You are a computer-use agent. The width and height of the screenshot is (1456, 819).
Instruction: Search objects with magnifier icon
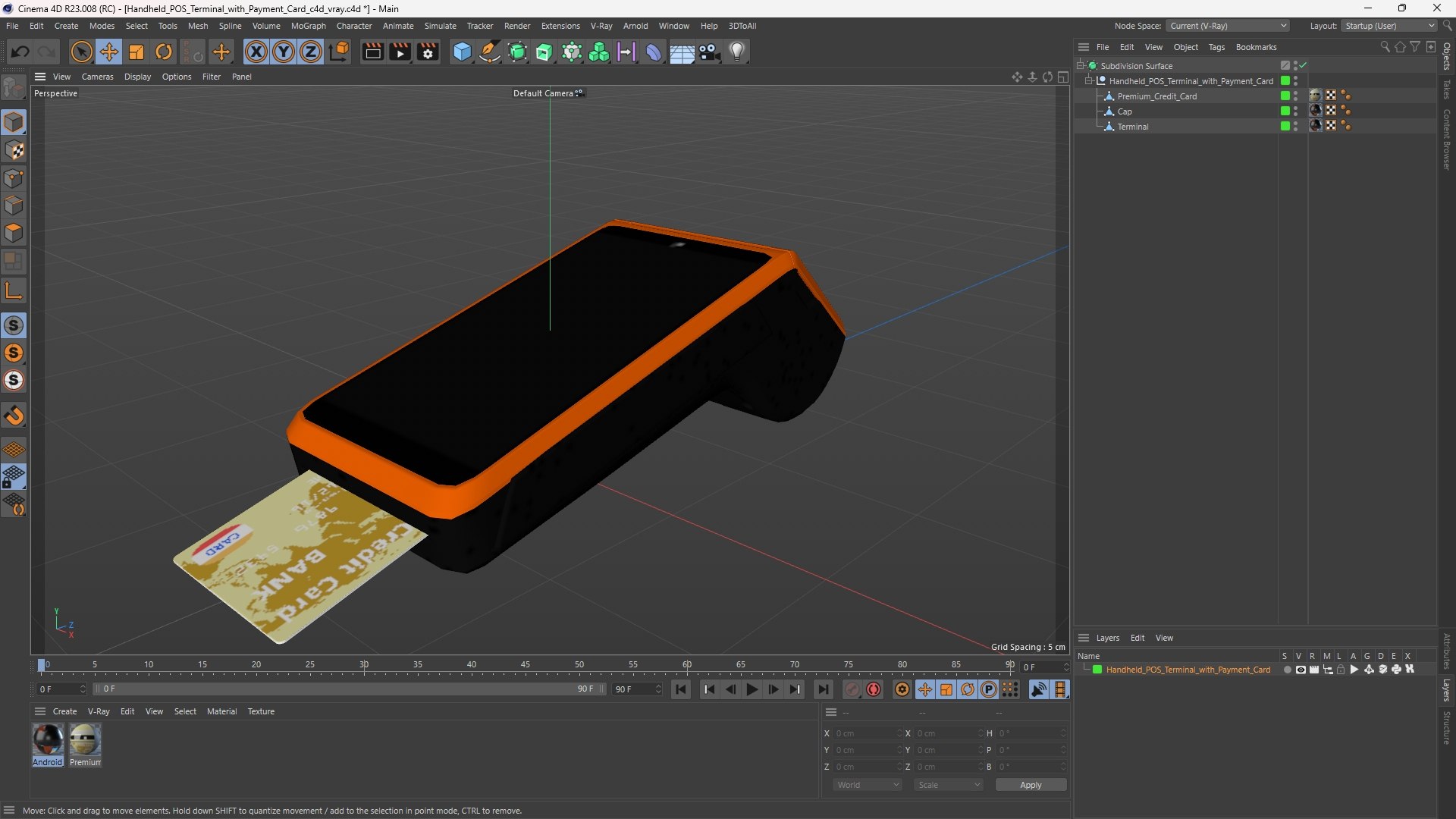click(1385, 47)
